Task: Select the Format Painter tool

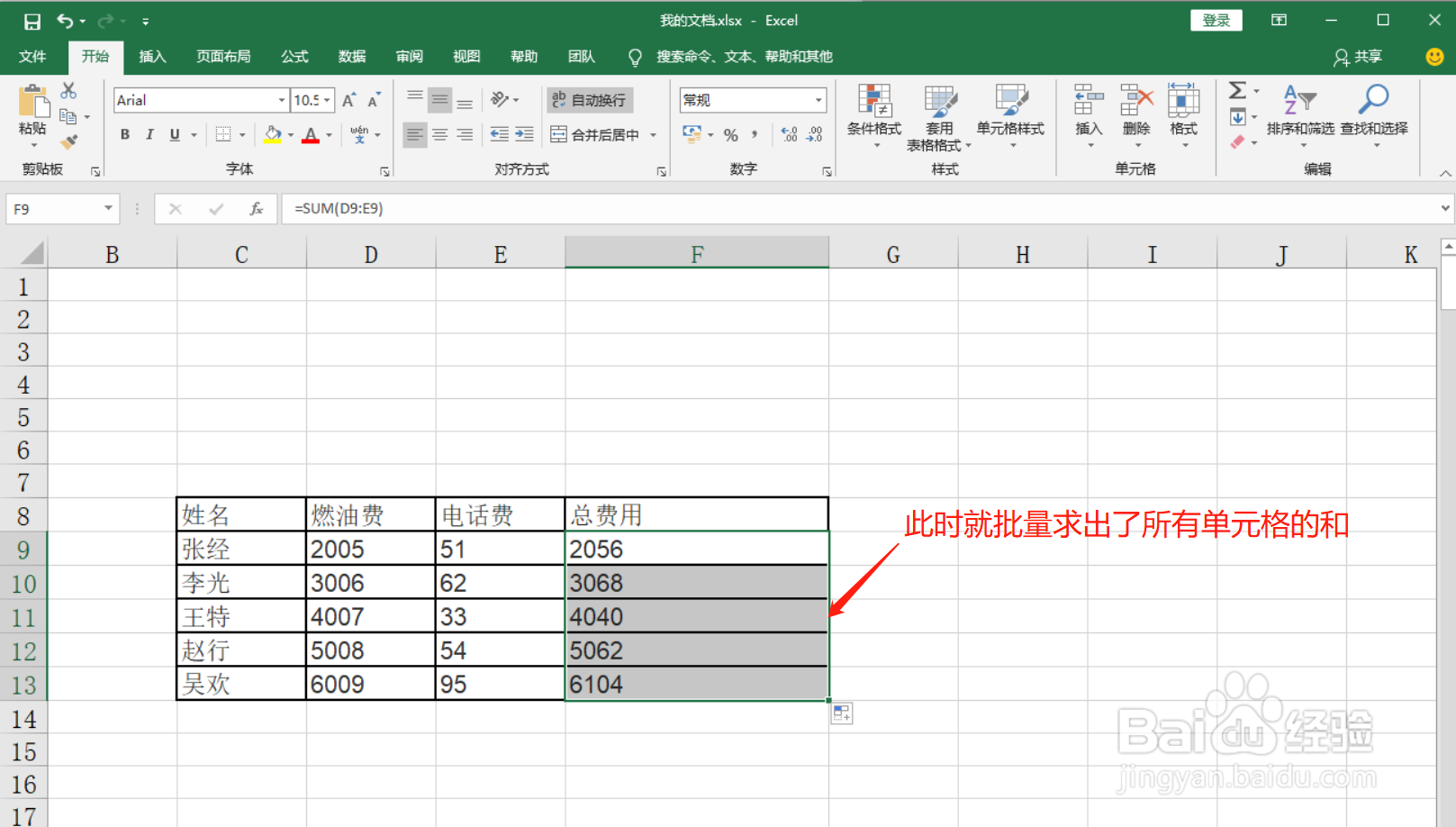Action: [70, 142]
